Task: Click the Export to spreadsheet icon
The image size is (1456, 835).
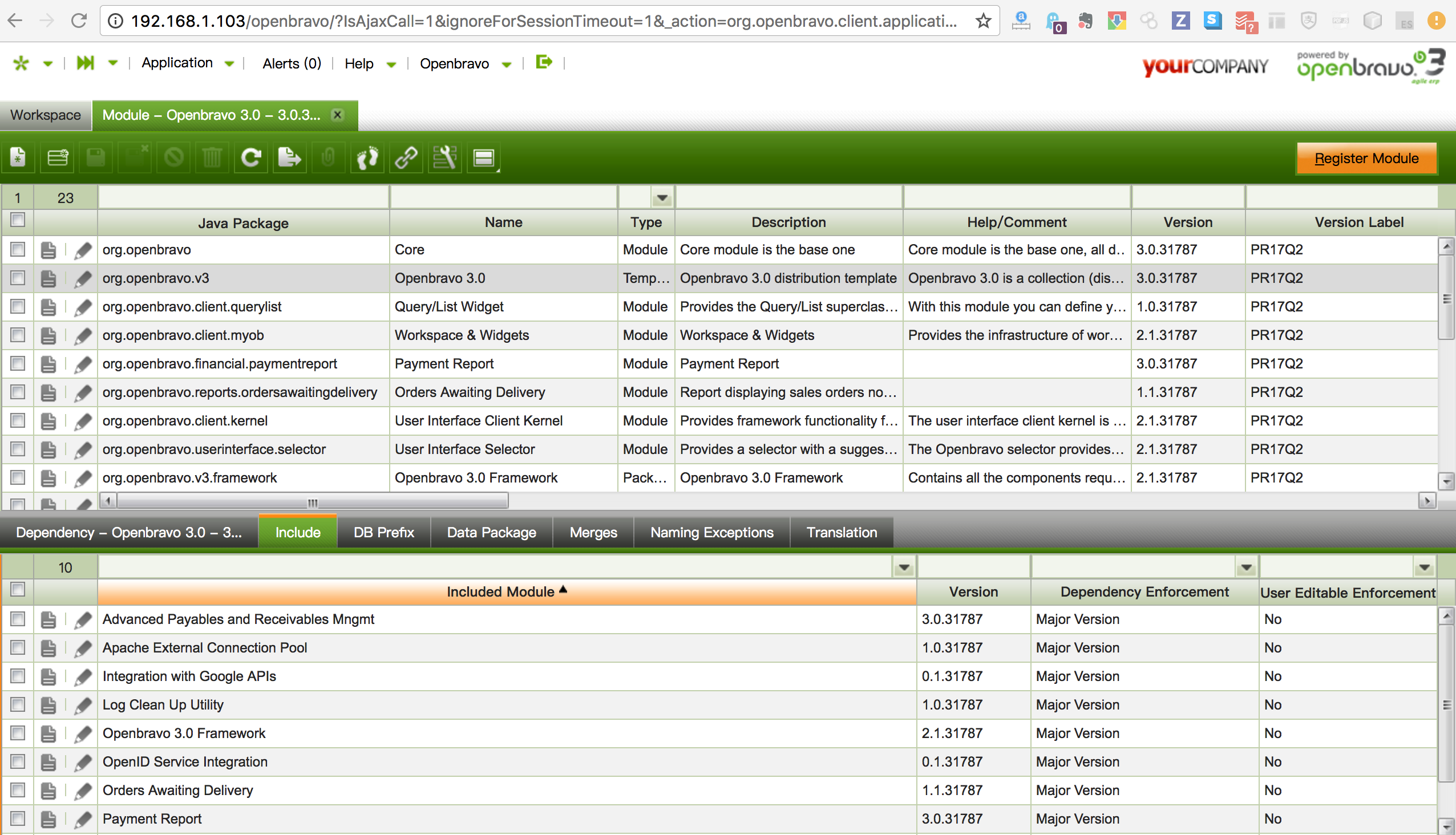Action: pyautogui.click(x=289, y=157)
